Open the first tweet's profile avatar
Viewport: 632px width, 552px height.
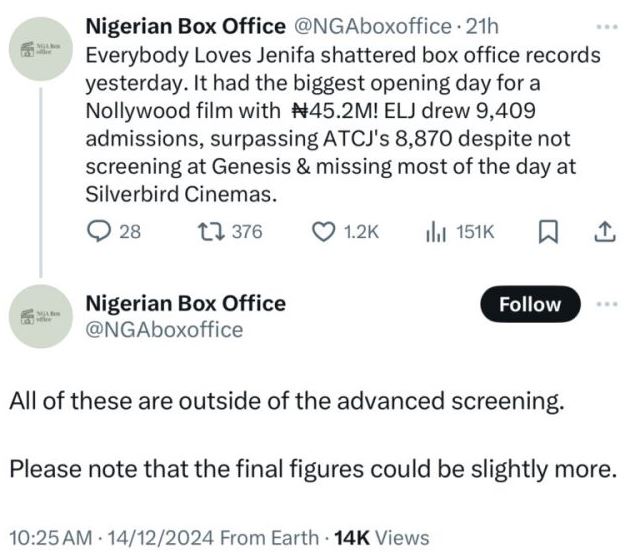[x=40, y=48]
